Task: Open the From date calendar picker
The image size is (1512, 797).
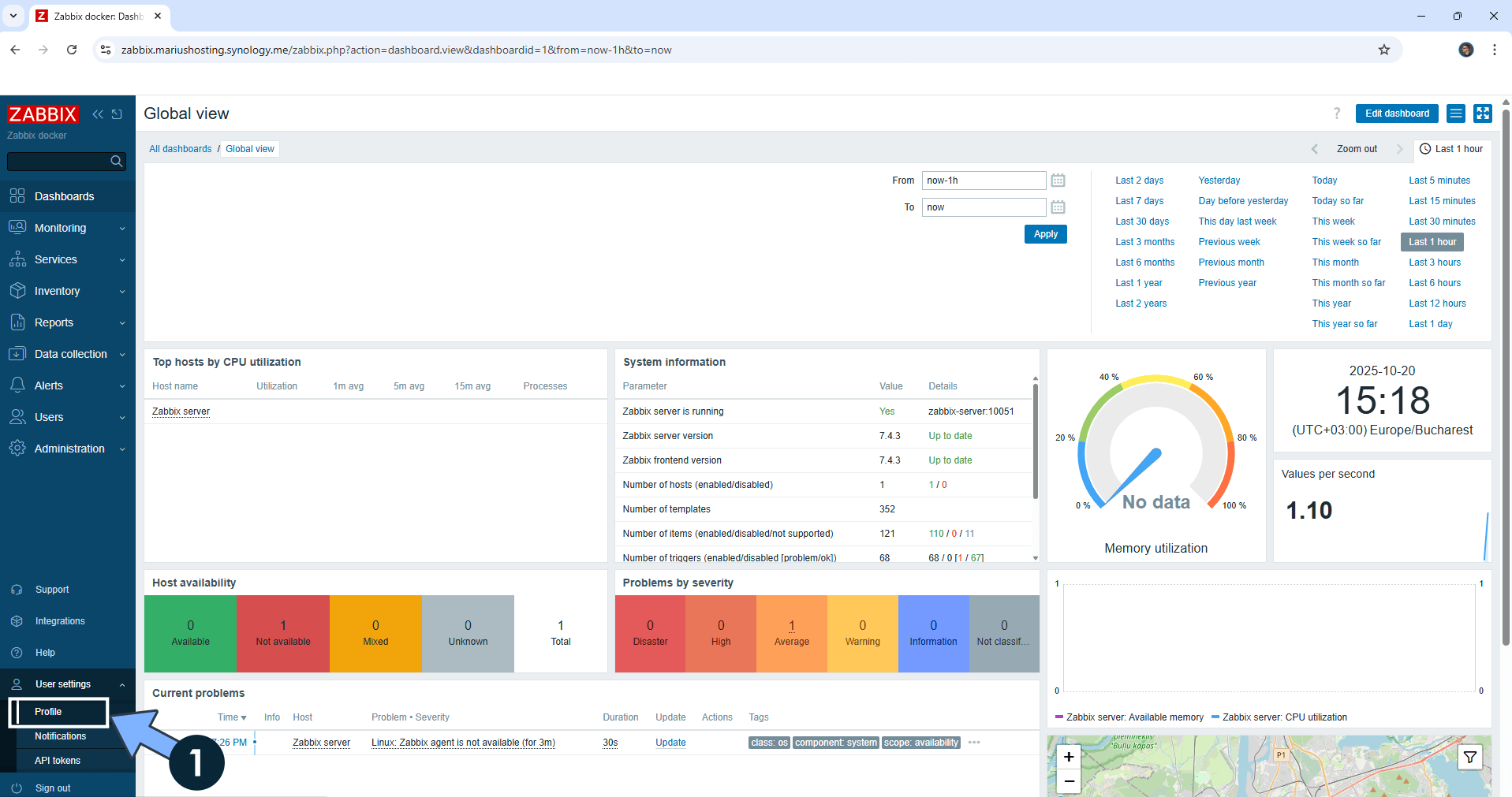Action: pyautogui.click(x=1058, y=181)
